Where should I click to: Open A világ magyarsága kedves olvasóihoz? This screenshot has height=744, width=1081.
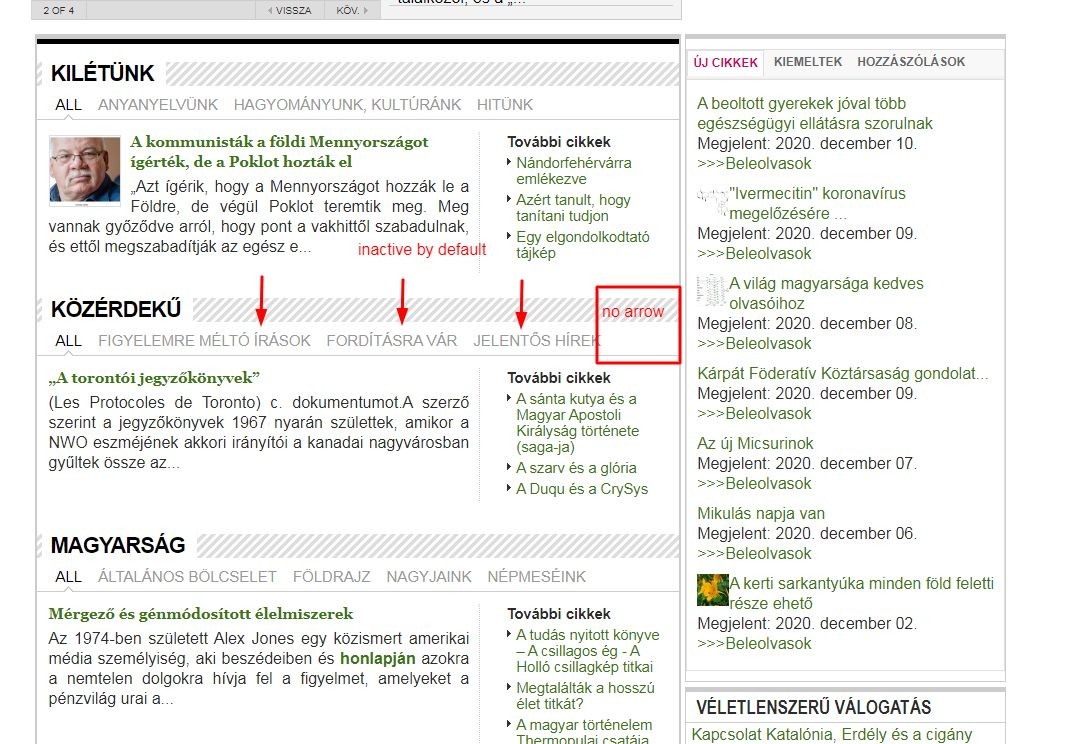[826, 293]
